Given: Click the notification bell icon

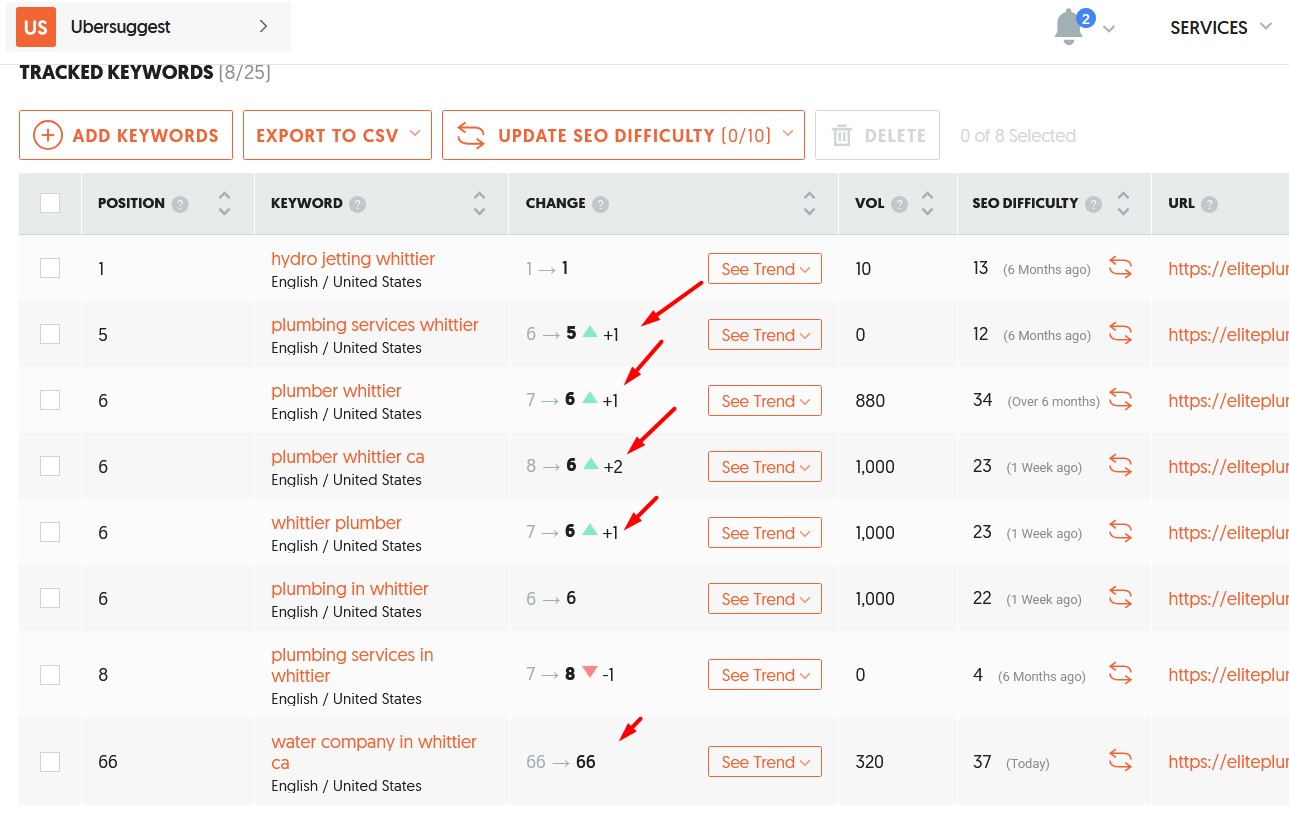Looking at the screenshot, I should 1068,27.
